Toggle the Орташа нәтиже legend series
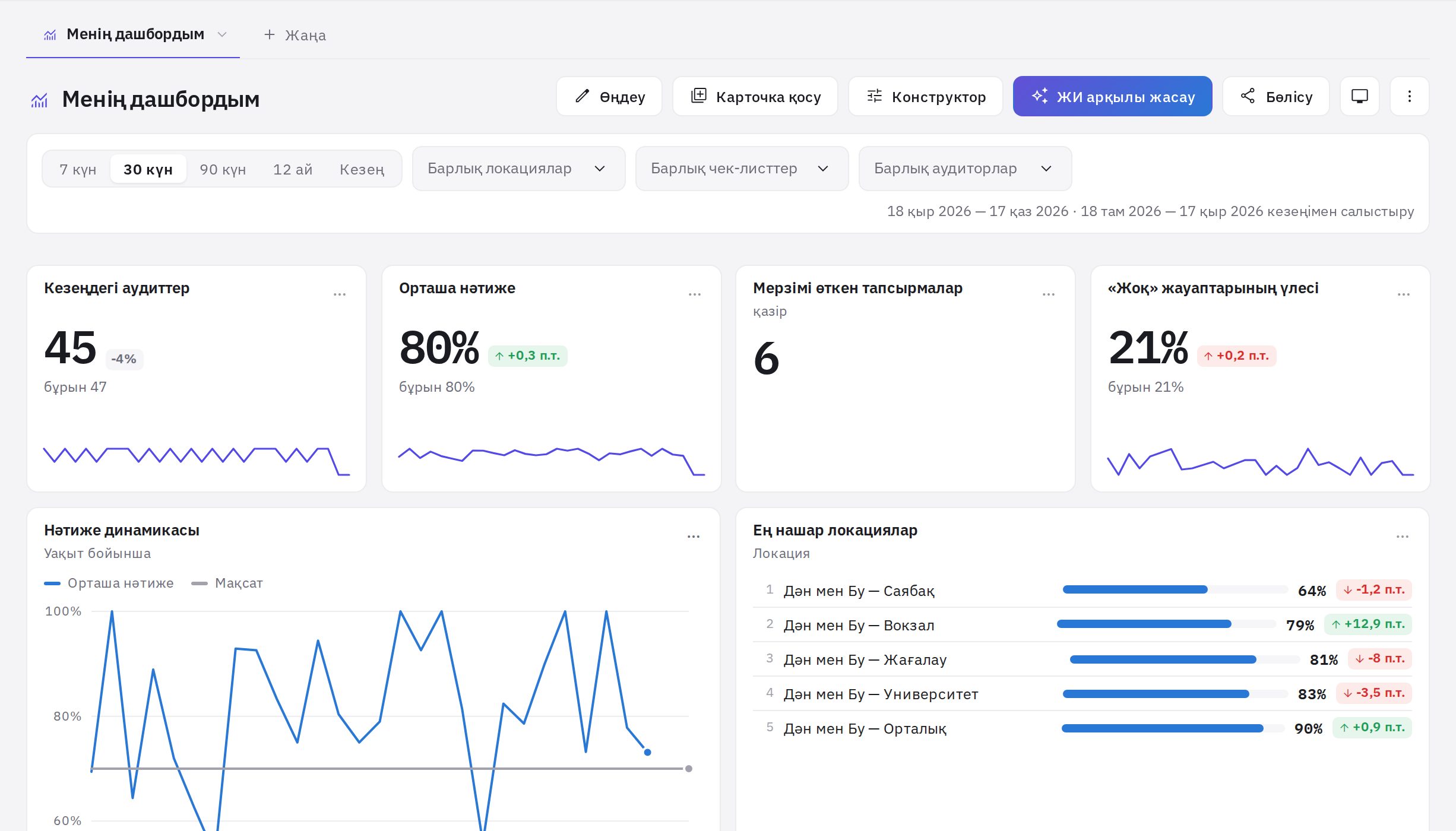 (109, 583)
